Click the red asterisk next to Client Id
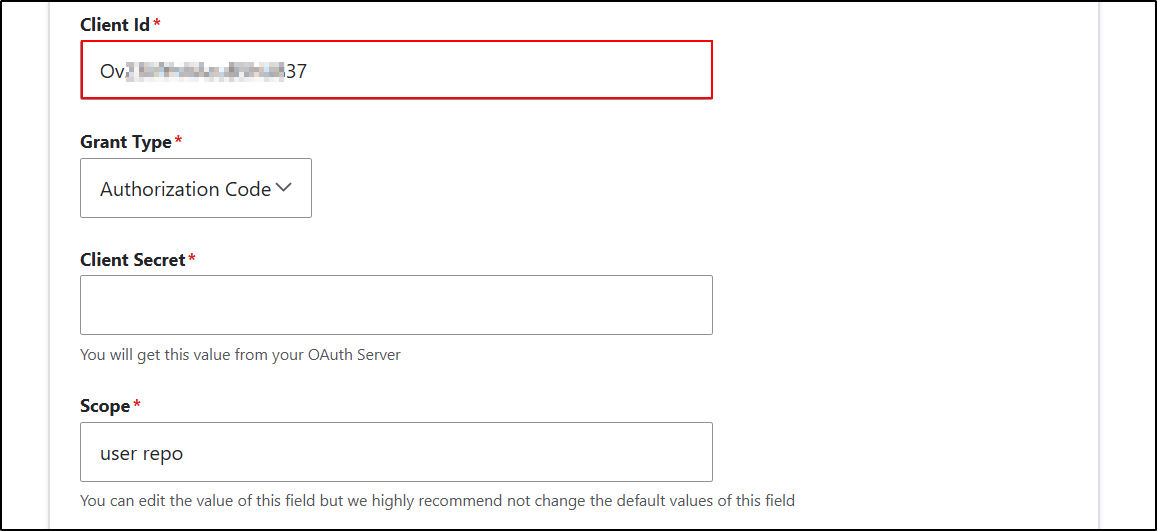This screenshot has height=531, width=1157. click(x=157, y=23)
